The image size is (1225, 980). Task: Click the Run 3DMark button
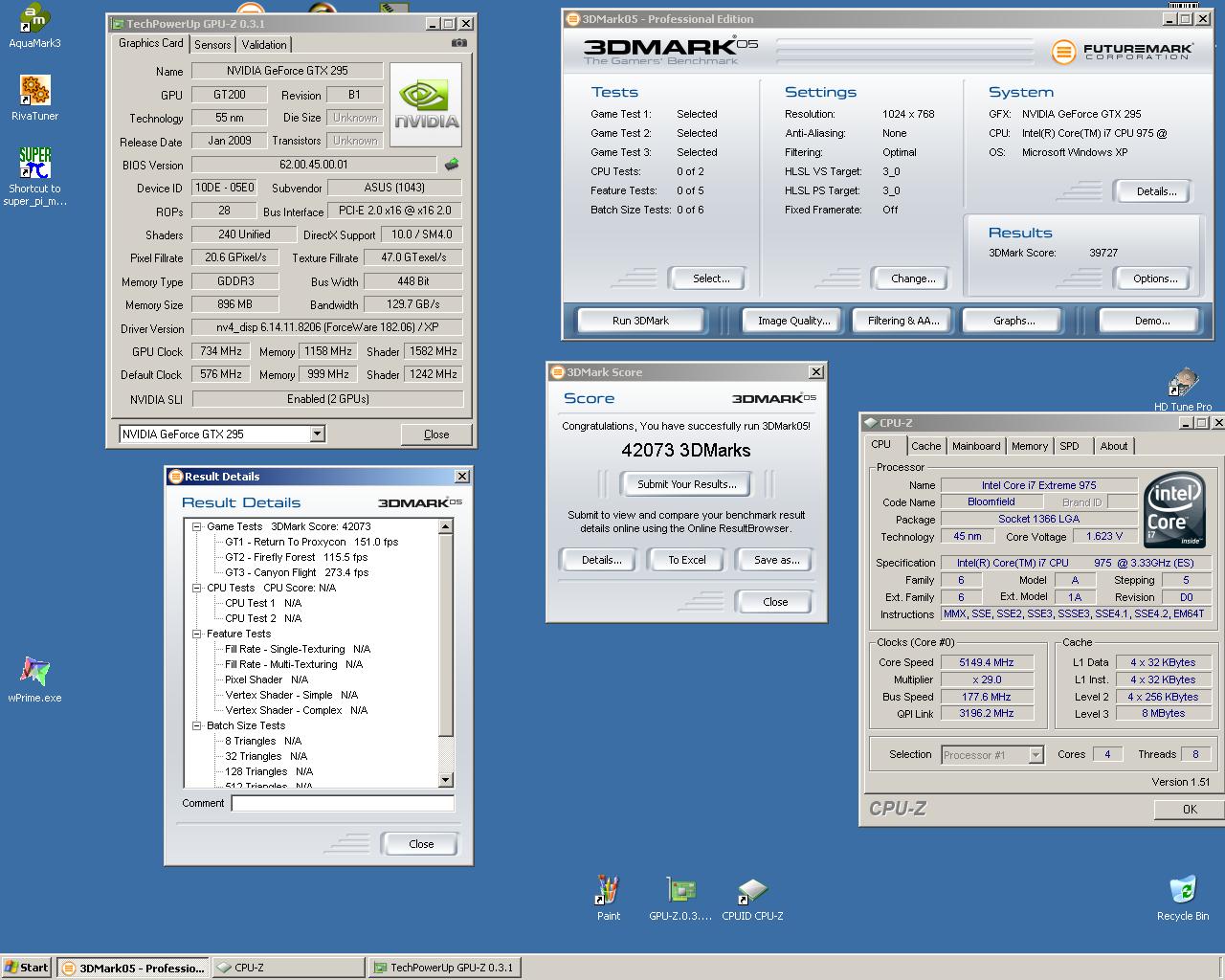coord(640,321)
